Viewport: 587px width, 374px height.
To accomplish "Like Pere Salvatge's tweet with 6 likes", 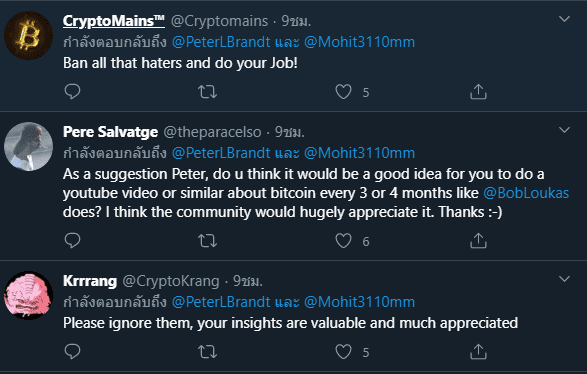I will click(x=343, y=241).
